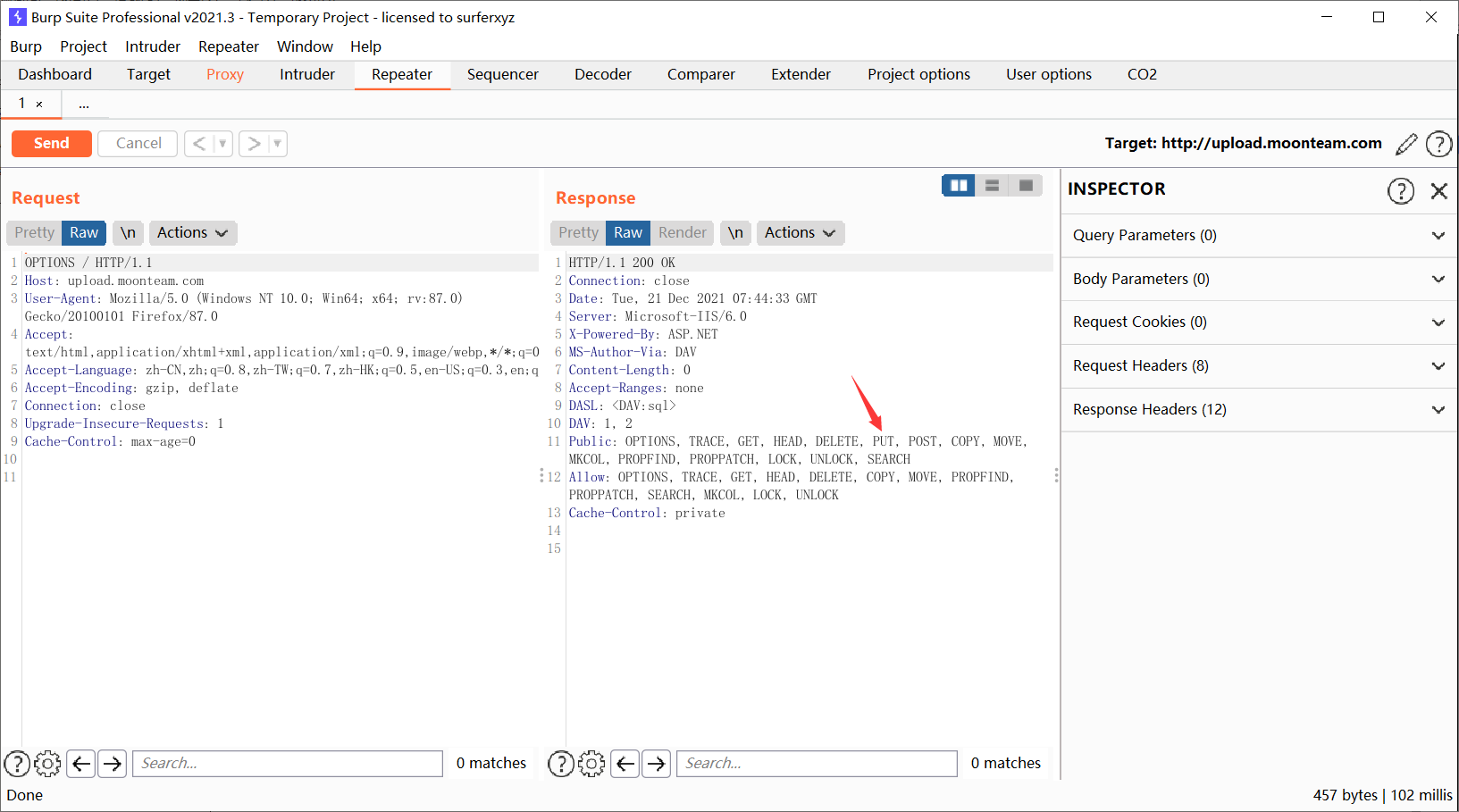Expand Query Parameters section
1459x812 pixels.
pos(1259,236)
